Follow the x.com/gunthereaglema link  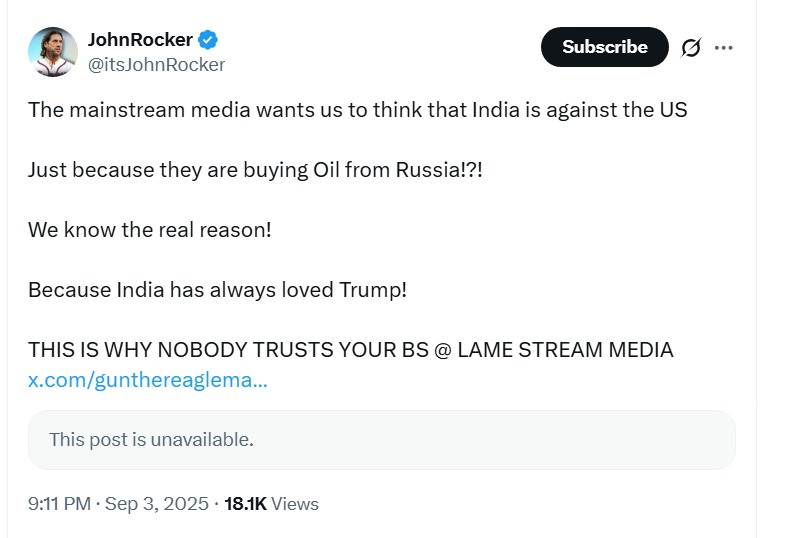point(147,380)
